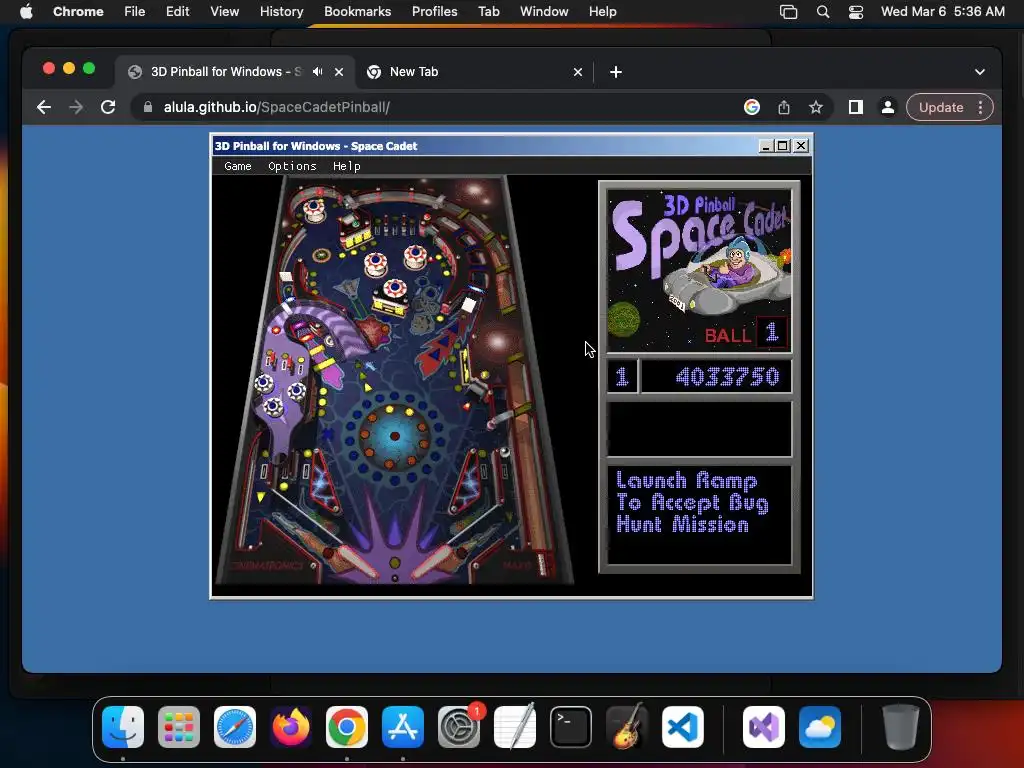Open the Help menu in Pinball window
The width and height of the screenshot is (1024, 768).
346,166
